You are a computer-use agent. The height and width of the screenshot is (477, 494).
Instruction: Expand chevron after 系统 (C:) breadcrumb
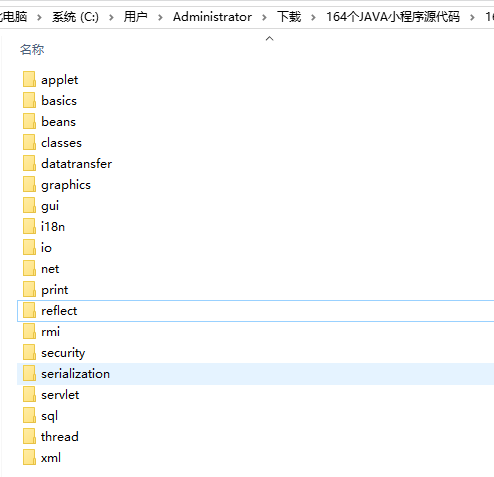pos(111,17)
